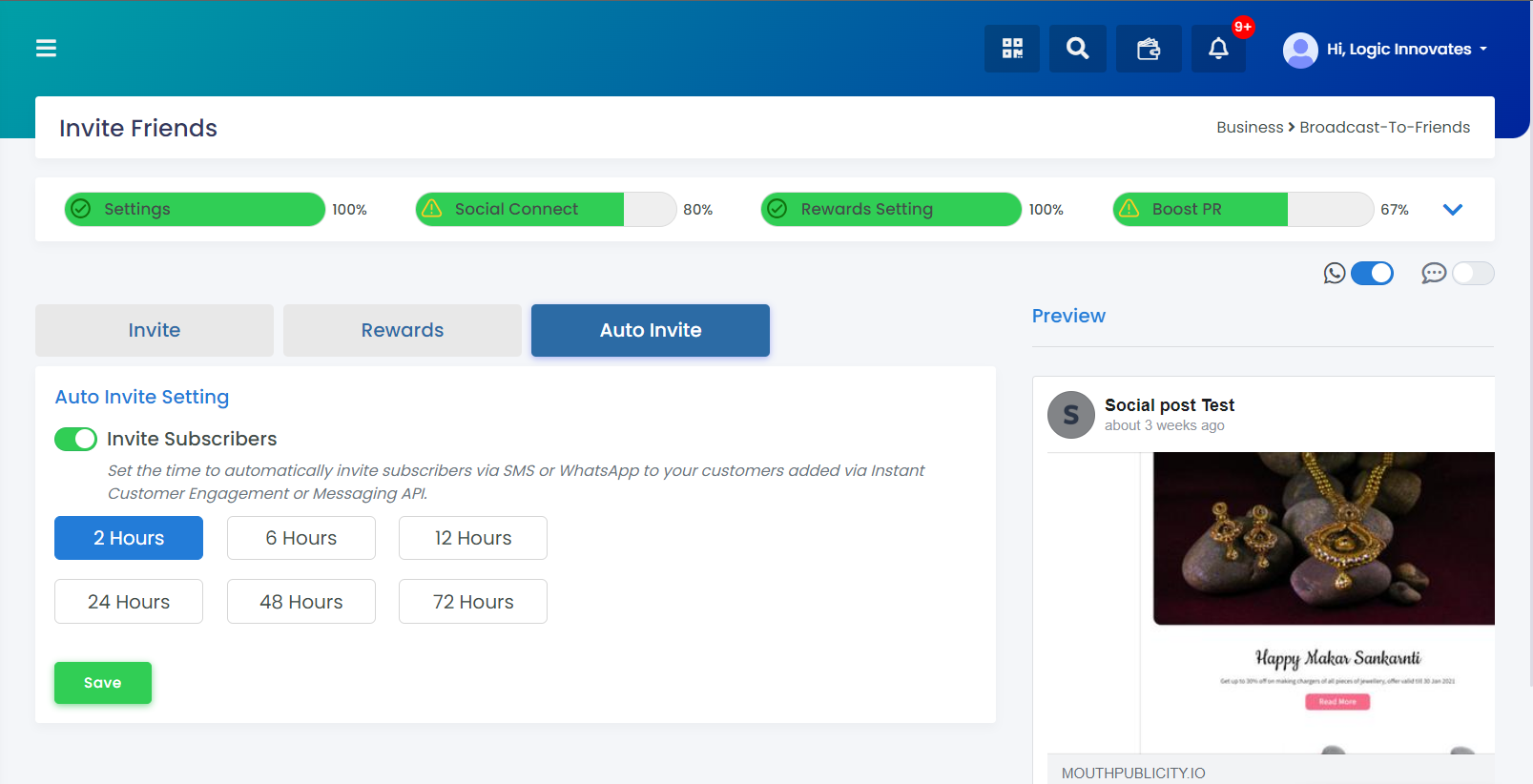Click the Happy Makar Sankranti caption

tap(1337, 658)
